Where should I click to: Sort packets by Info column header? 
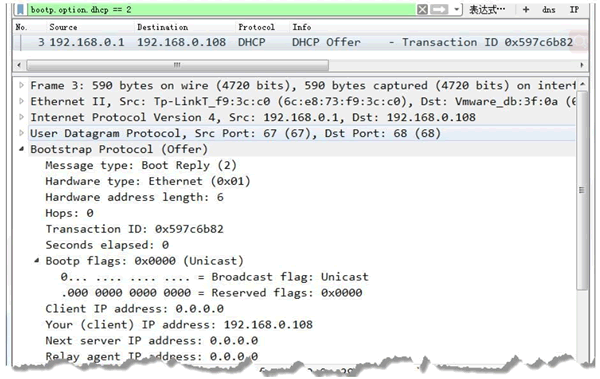(x=302, y=27)
